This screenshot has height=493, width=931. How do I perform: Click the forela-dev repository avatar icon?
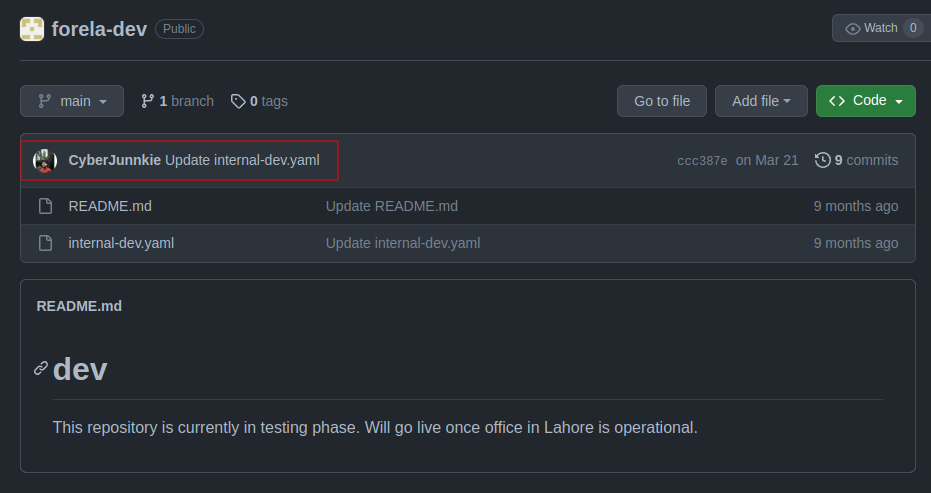32,29
